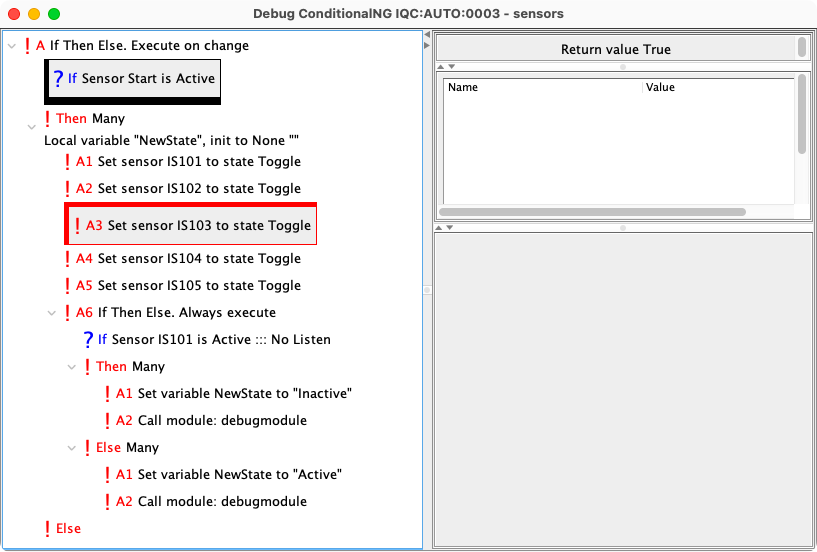Collapse the Else Many branch under A6
This screenshot has width=817, height=552.
click(x=71, y=448)
